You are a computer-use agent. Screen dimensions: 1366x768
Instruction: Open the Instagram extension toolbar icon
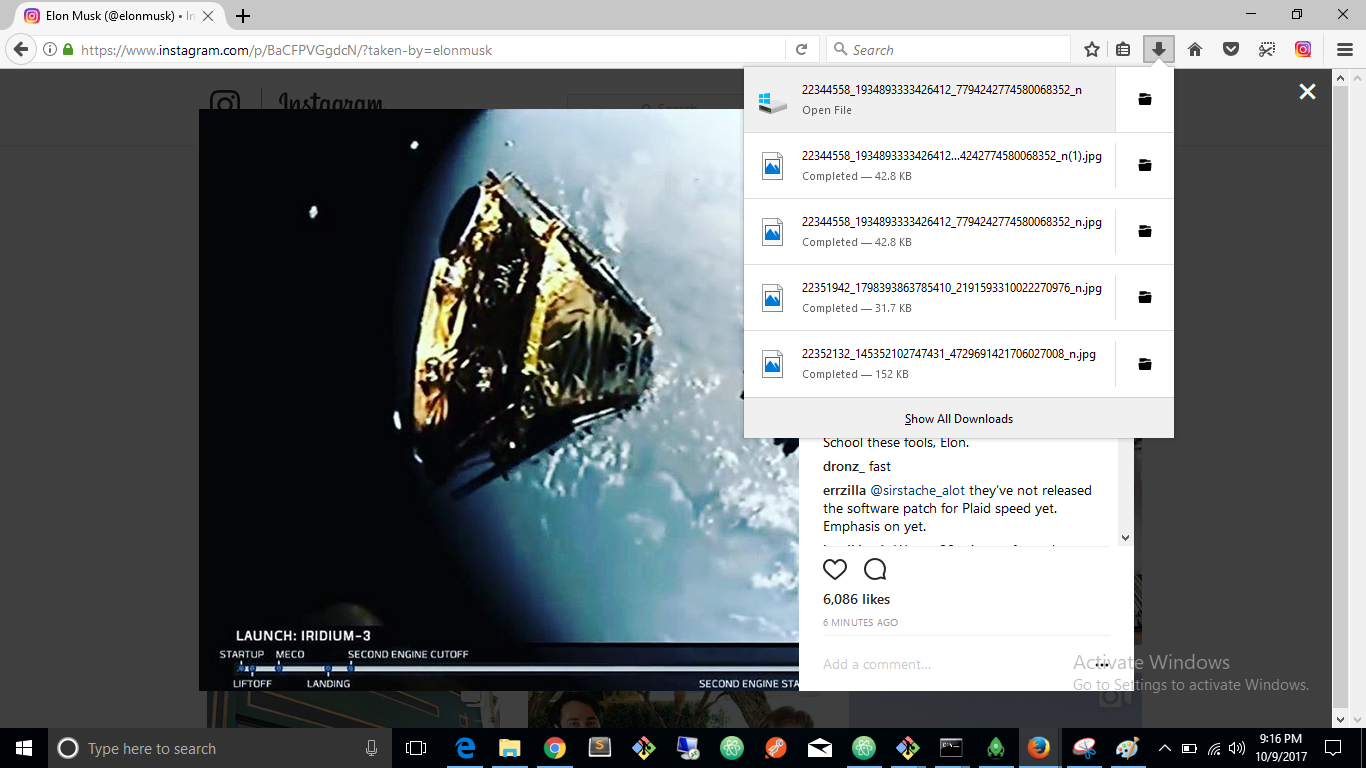(x=1303, y=49)
